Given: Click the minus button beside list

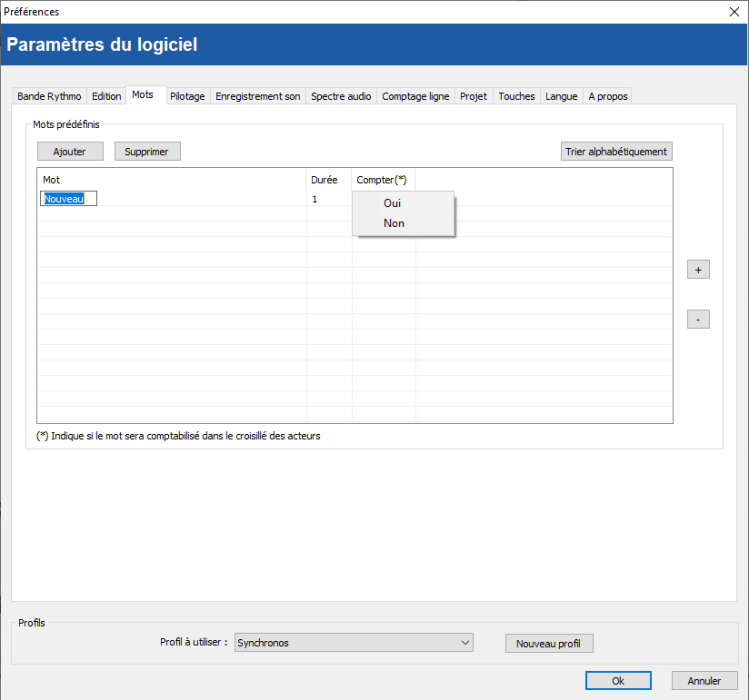Looking at the screenshot, I should [x=698, y=320].
